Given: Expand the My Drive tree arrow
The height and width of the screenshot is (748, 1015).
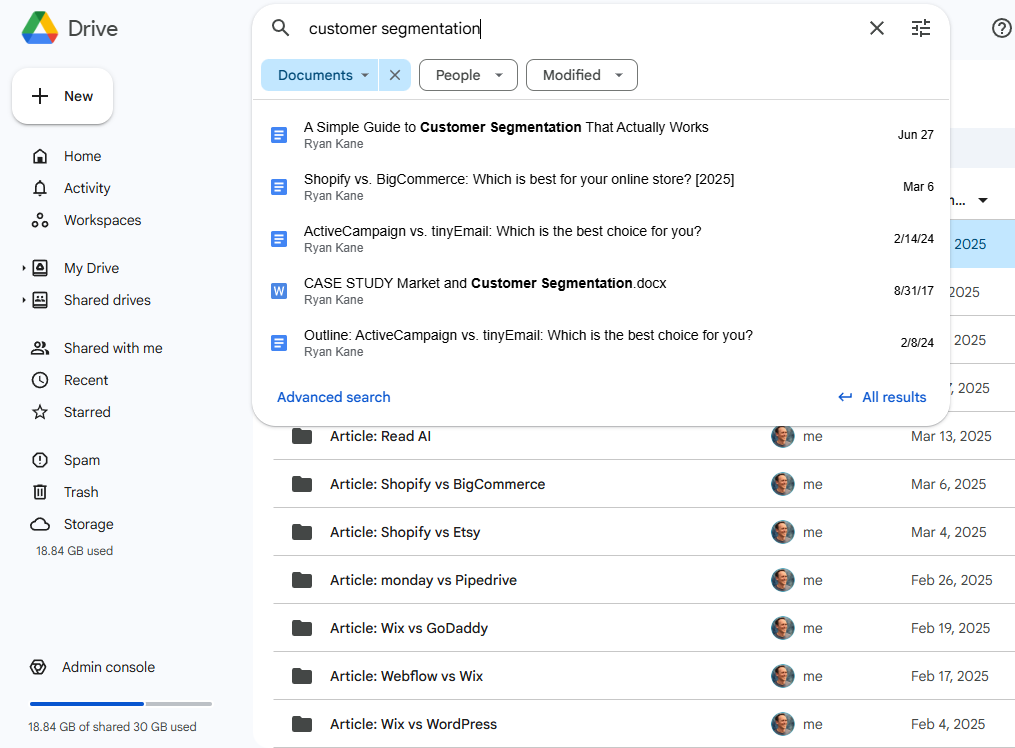Looking at the screenshot, I should point(24,268).
